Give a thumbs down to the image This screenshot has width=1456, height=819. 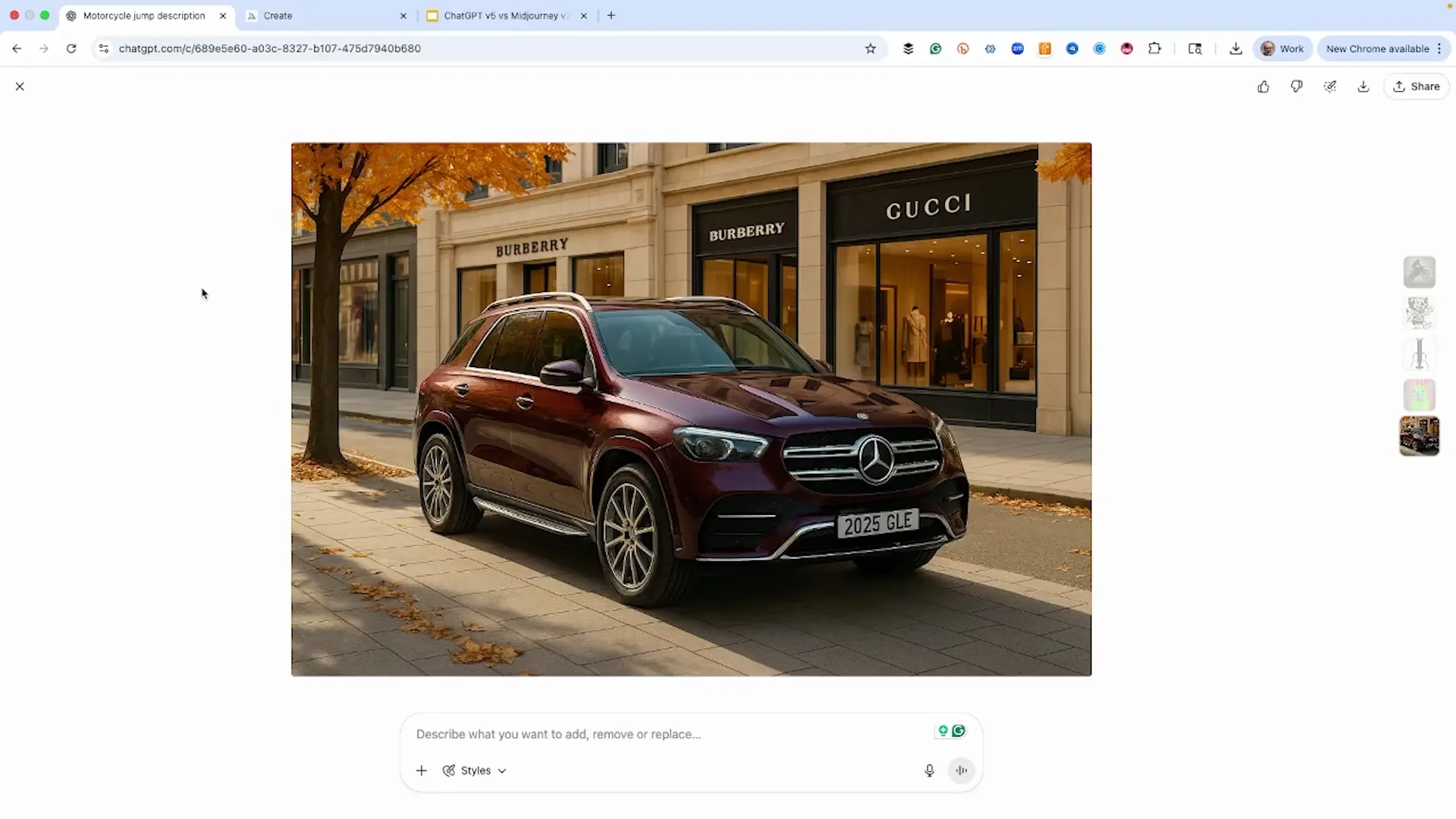(1297, 86)
